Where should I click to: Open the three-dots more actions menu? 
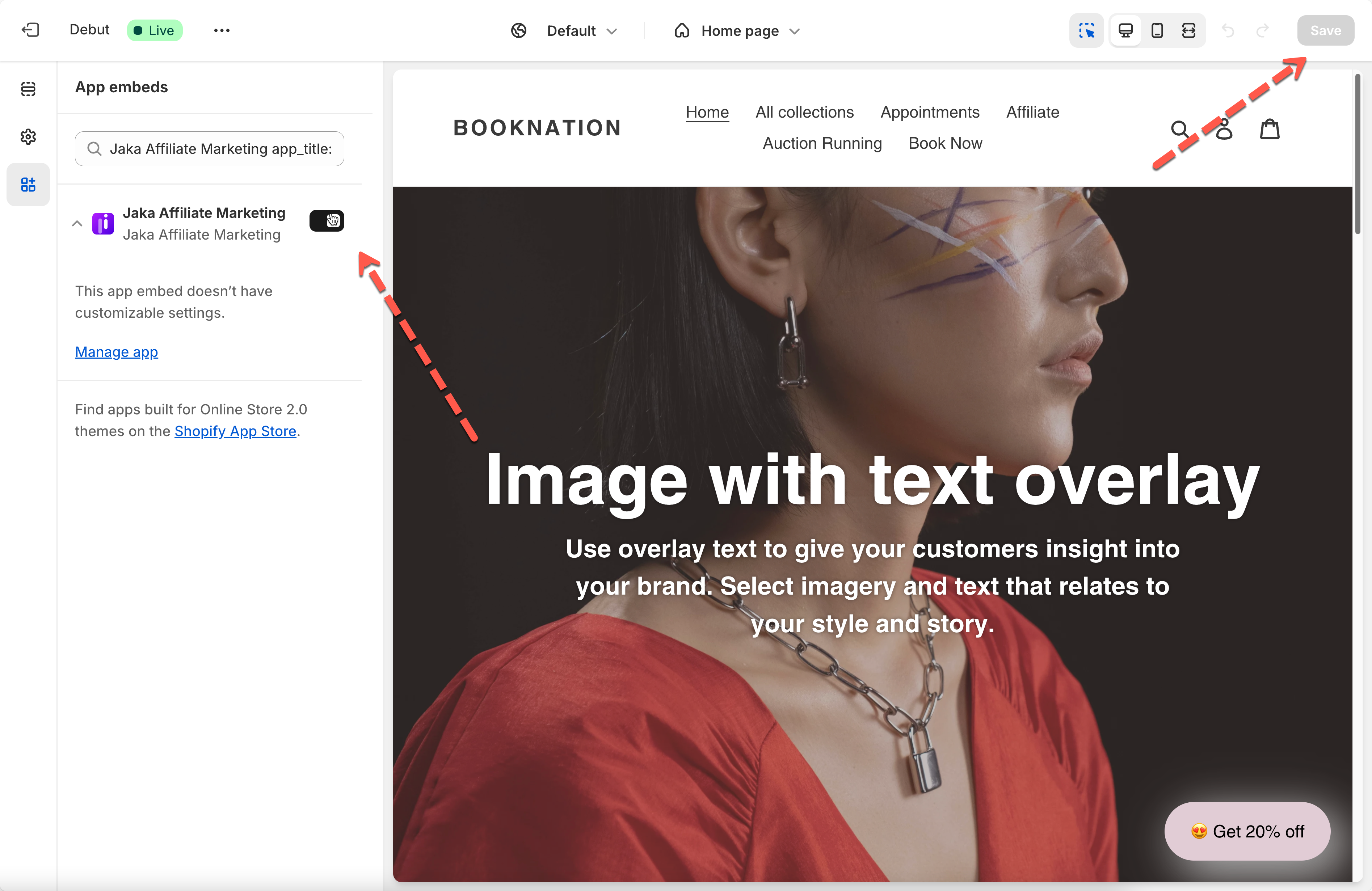[x=221, y=30]
